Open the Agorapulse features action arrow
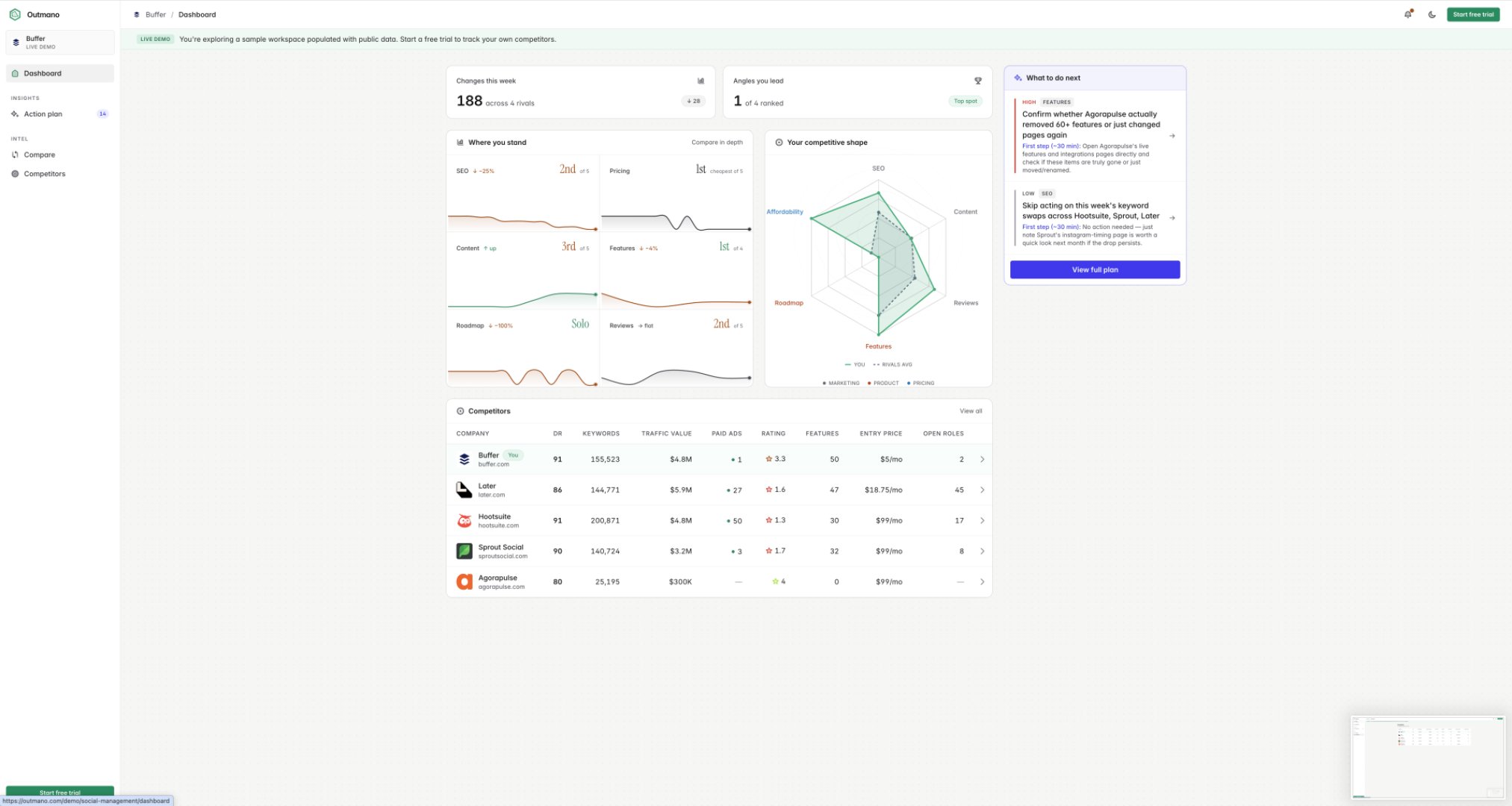The height and width of the screenshot is (806, 1512). 1172,136
